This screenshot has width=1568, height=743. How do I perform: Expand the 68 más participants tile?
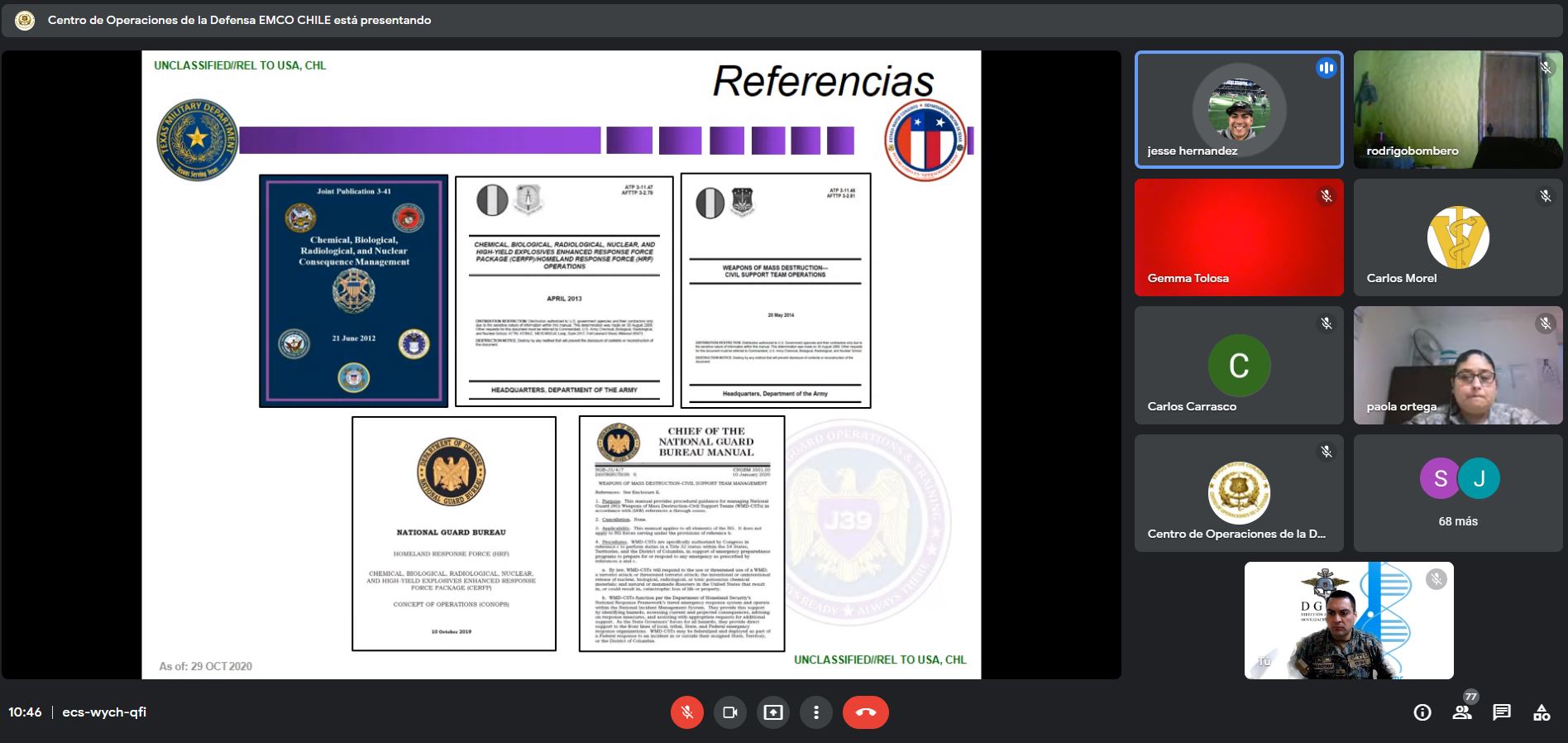point(1457,493)
